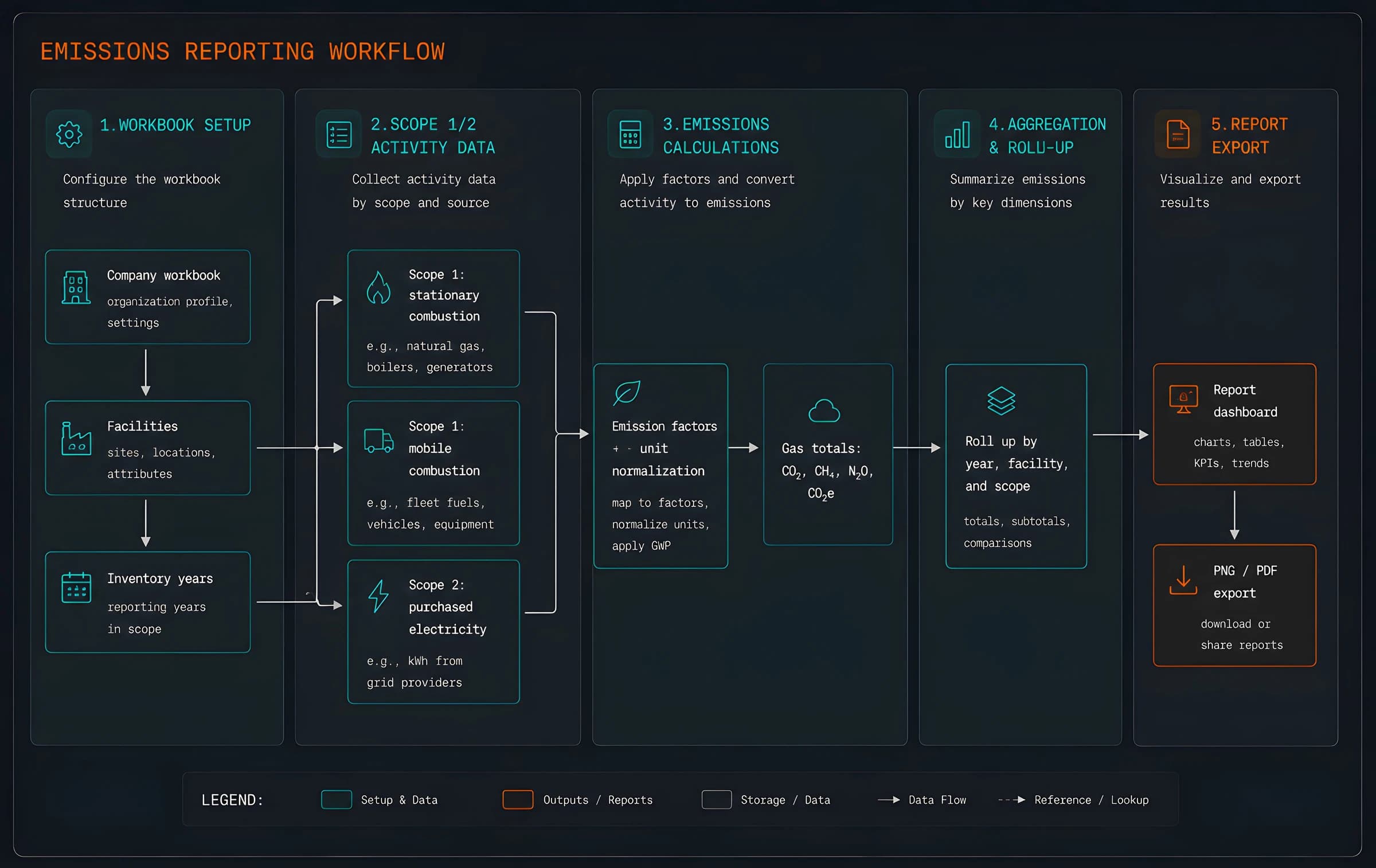Image resolution: width=1376 pixels, height=868 pixels.
Task: Click 'download or share reports' text
Action: click(x=1242, y=635)
